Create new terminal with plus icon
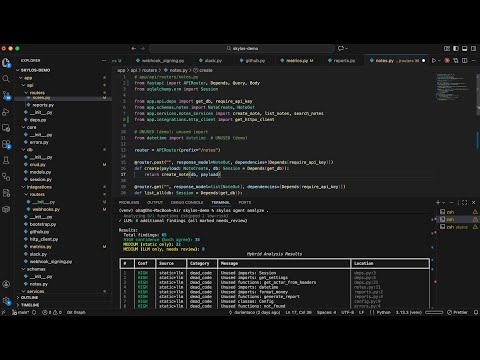Viewport: 480px width, 360px height. (x=438, y=202)
